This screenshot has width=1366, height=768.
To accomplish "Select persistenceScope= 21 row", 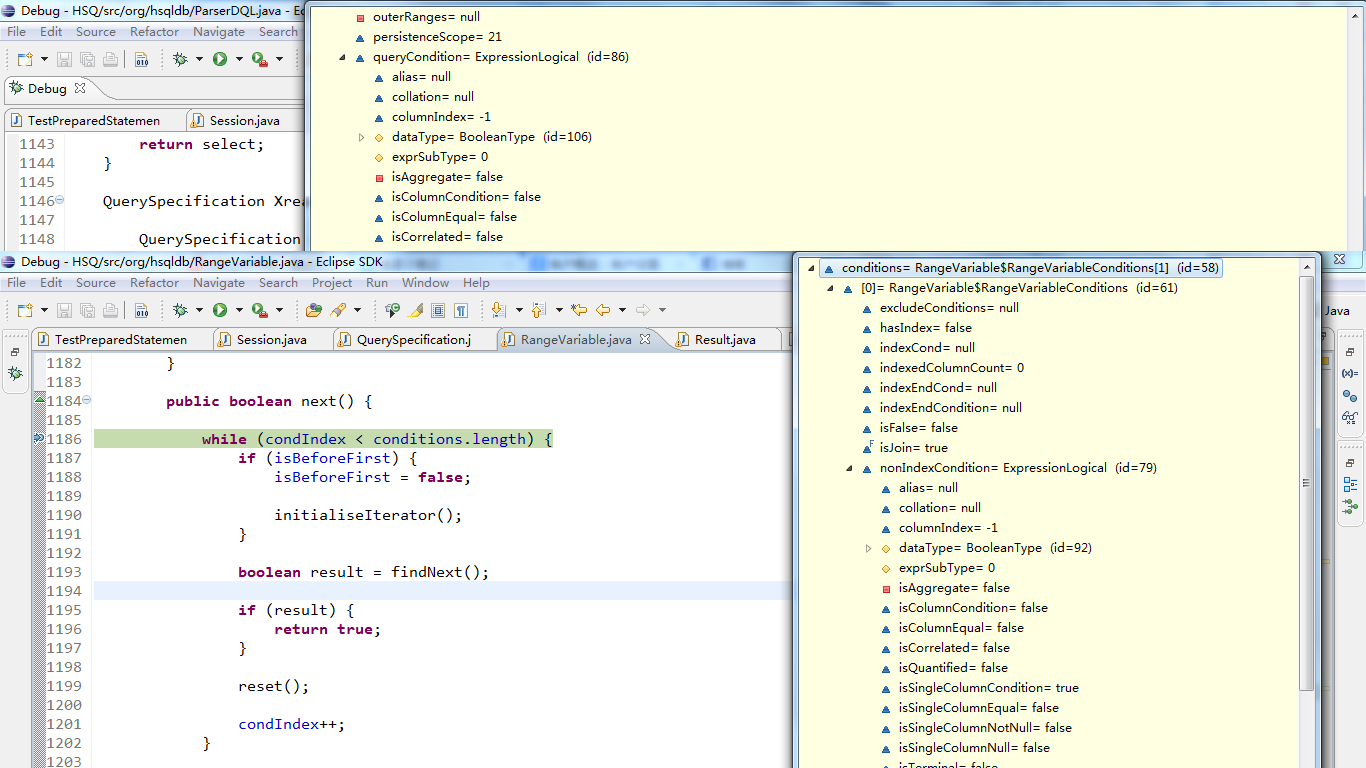I will point(428,37).
